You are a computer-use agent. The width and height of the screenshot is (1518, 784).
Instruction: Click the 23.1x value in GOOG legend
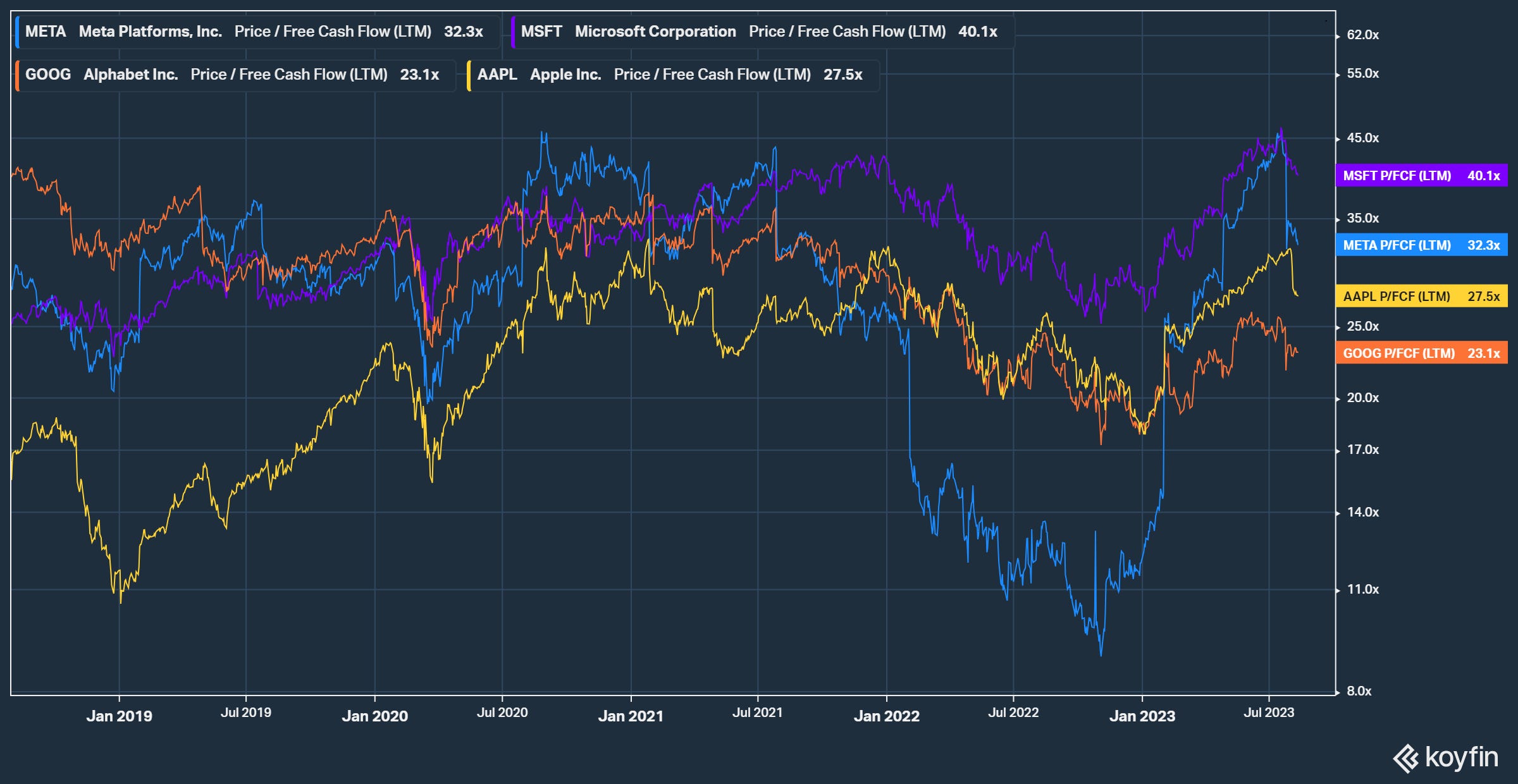coord(419,75)
